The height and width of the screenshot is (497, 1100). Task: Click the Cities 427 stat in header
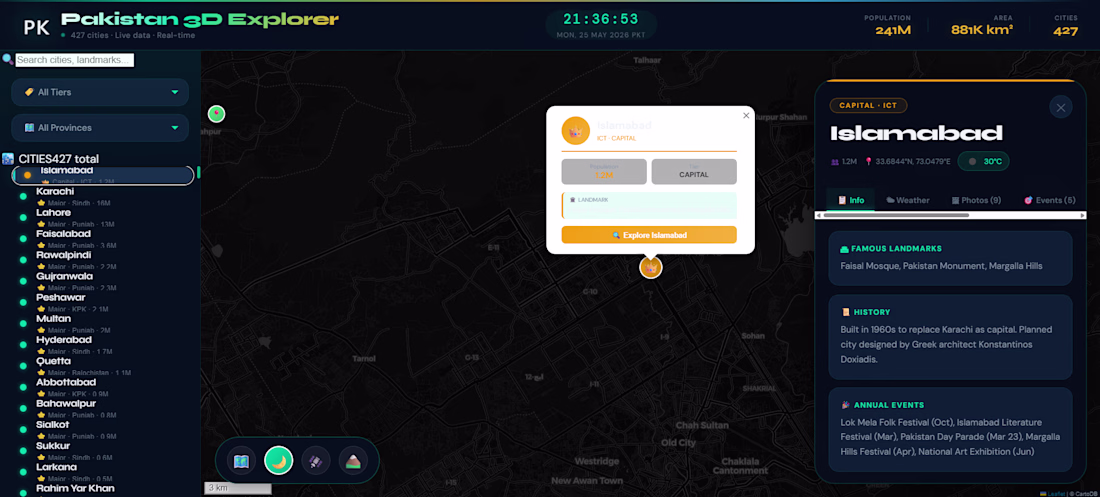tap(1066, 25)
